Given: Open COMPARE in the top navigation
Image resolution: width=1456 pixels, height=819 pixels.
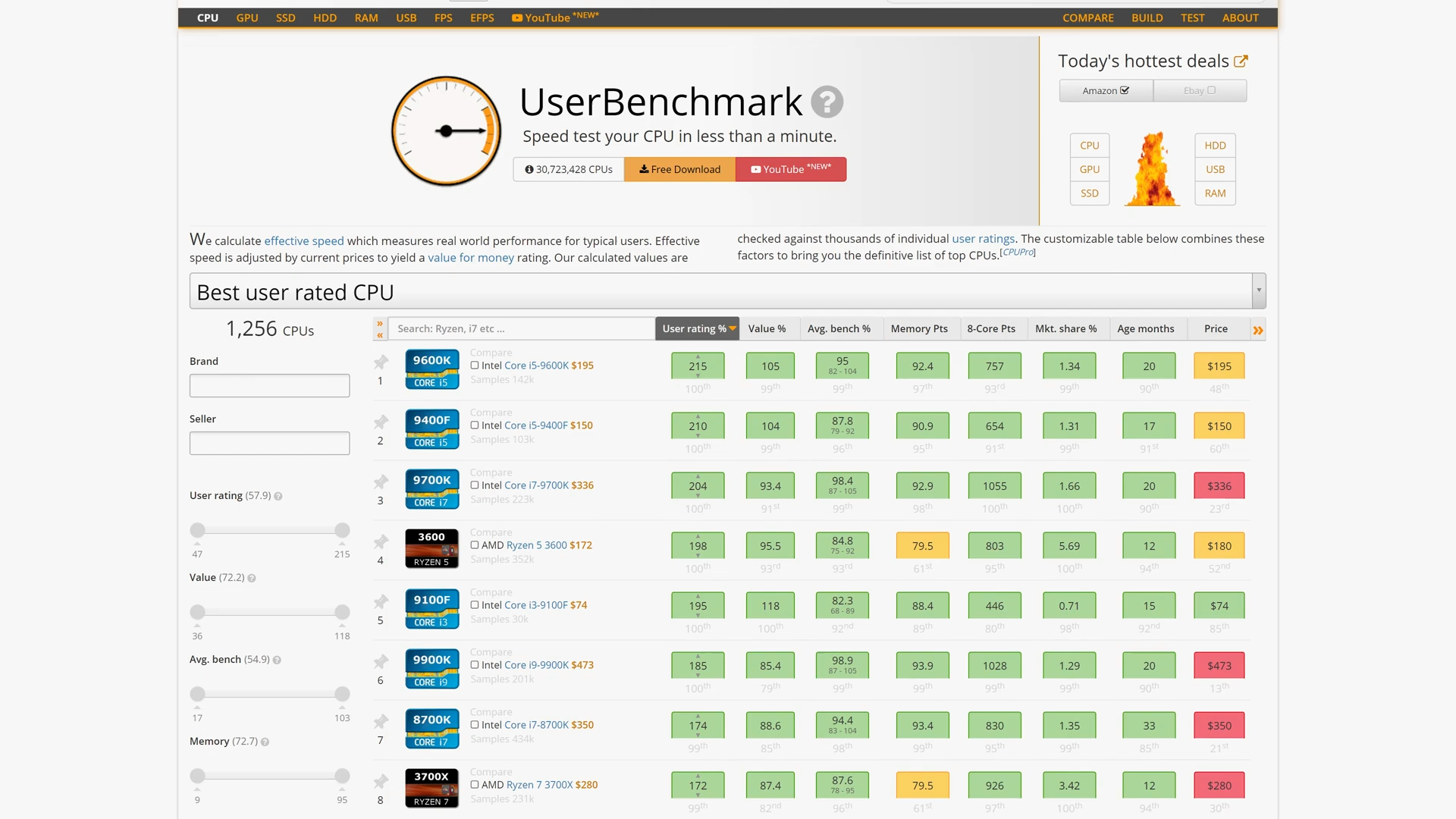Looking at the screenshot, I should point(1088,17).
